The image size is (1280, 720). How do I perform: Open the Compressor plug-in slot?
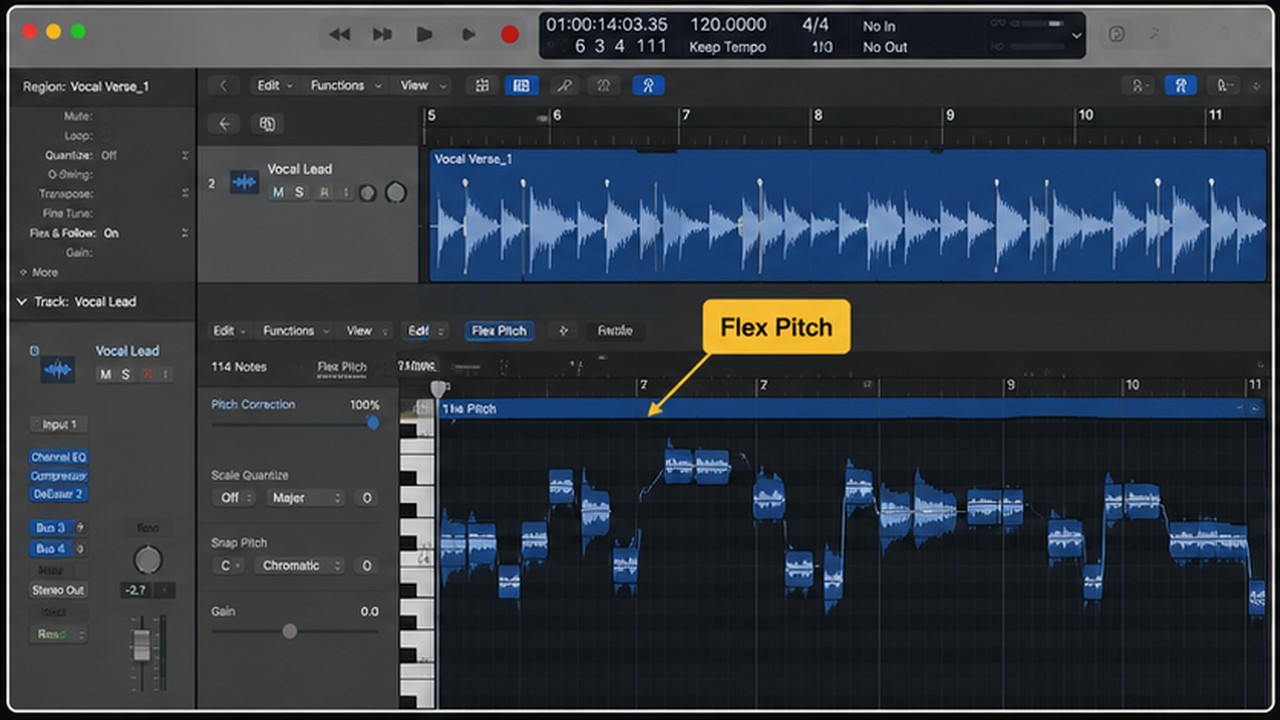click(x=58, y=476)
